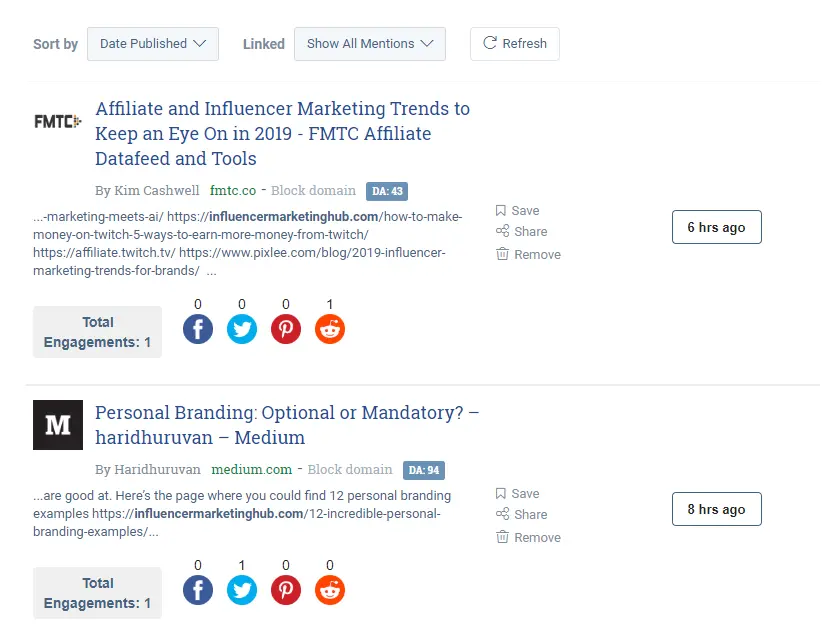Expand the Show All Mentions dropdown
Image resolution: width=832 pixels, height=641 pixels.
[x=369, y=44]
